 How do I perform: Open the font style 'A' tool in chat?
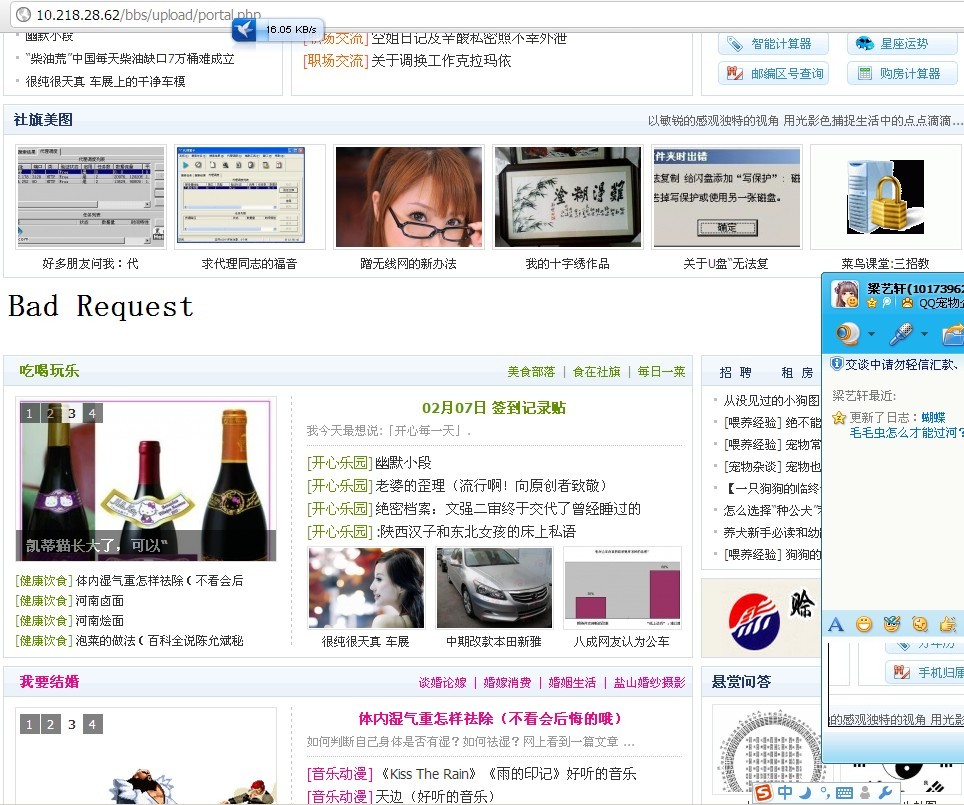point(836,625)
